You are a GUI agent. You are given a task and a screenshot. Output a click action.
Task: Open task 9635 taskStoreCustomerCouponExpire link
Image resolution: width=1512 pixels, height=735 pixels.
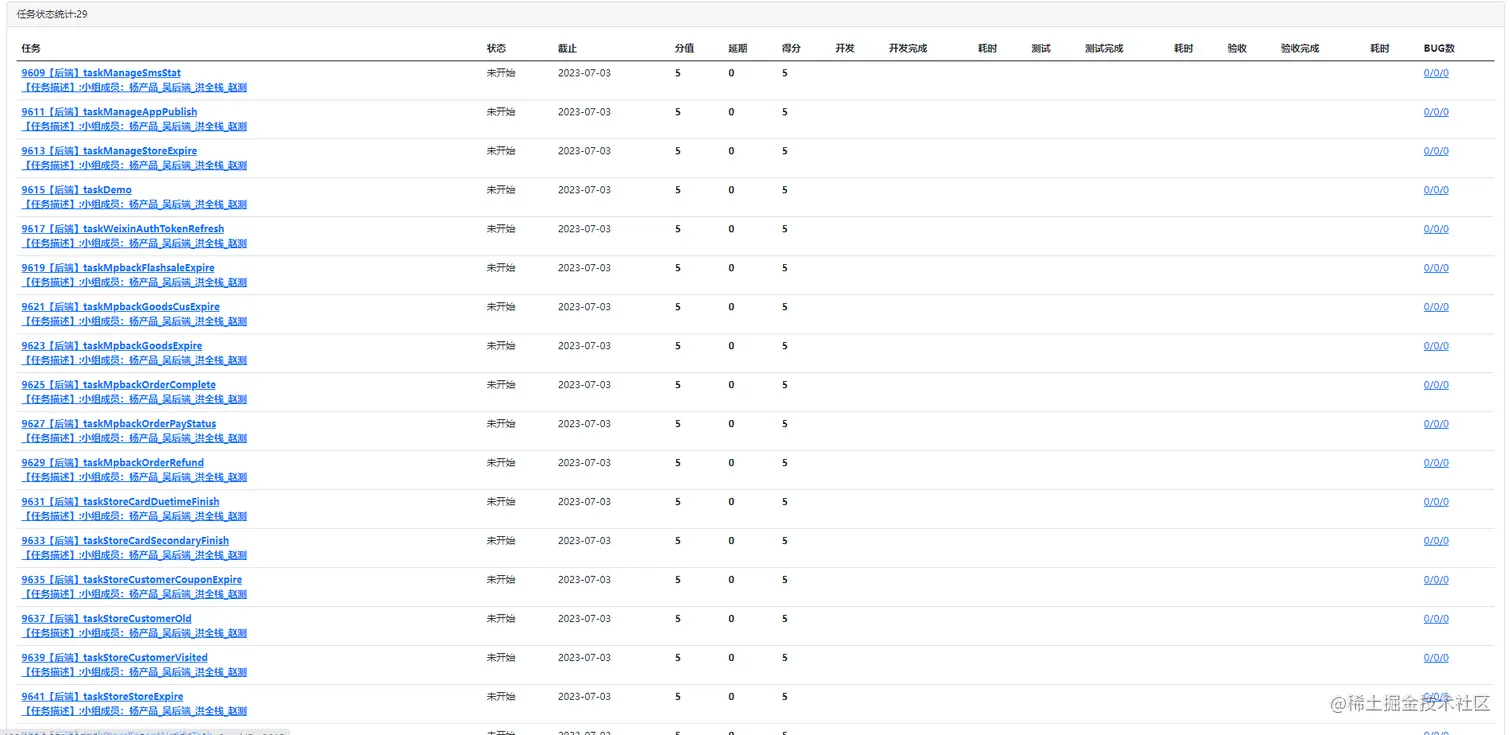(132, 580)
